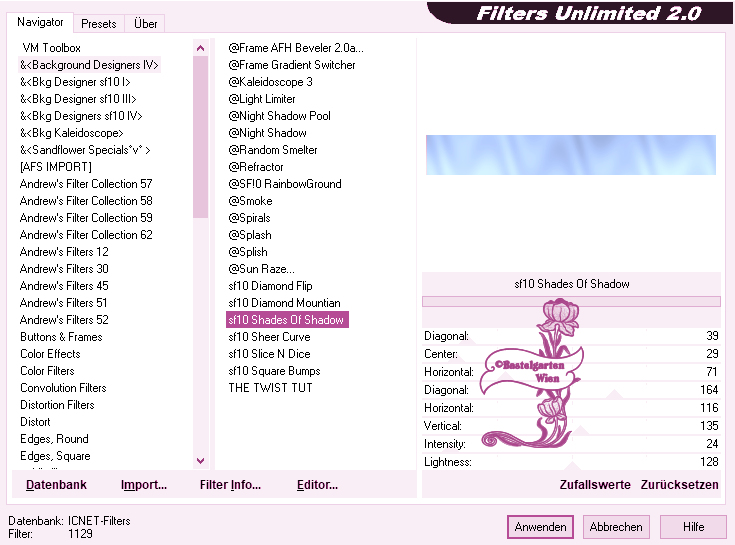Choose @Frame AFH Beveler 2.0a filter
This screenshot has height=545, width=735.
[x=296, y=48]
